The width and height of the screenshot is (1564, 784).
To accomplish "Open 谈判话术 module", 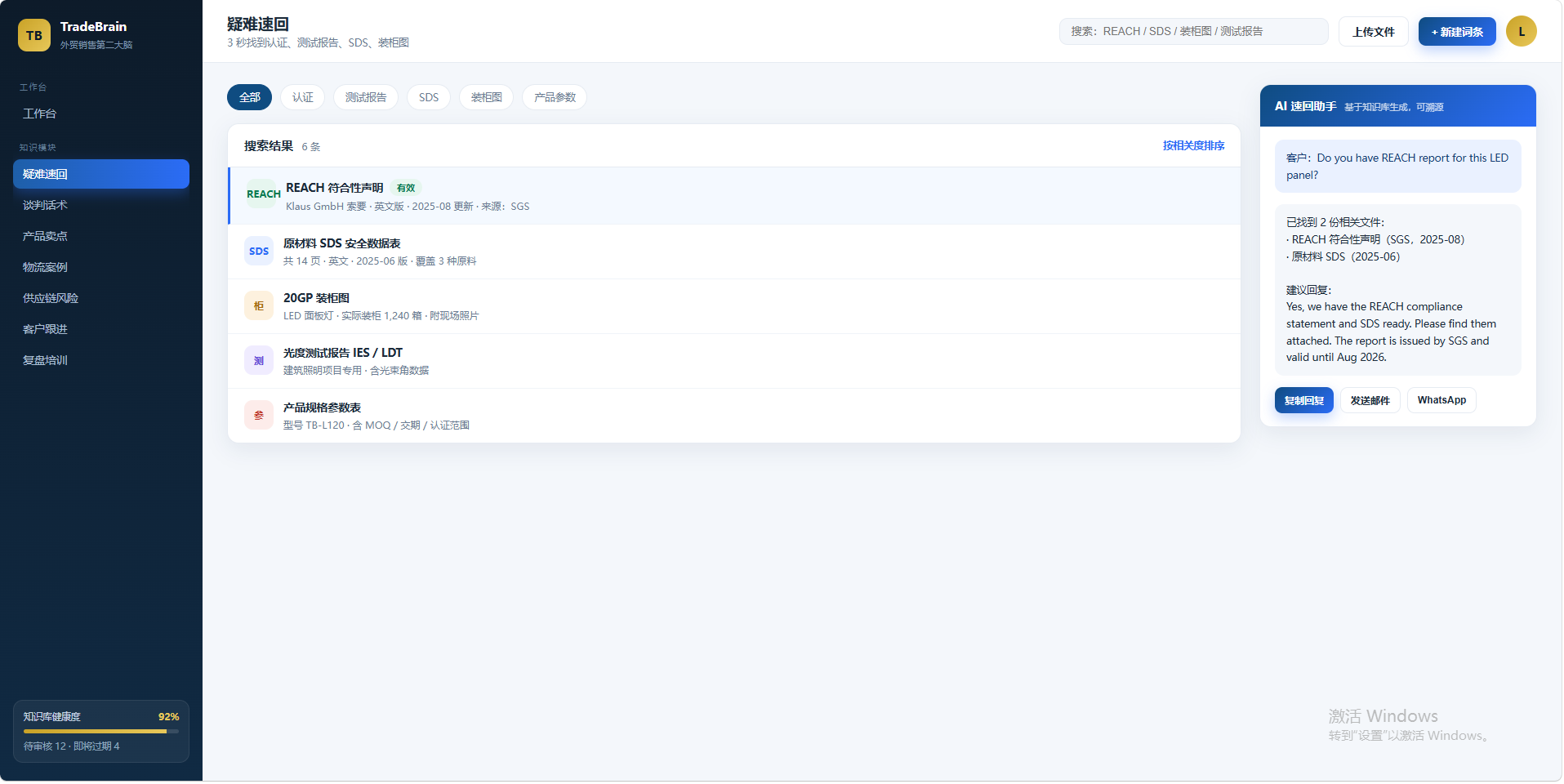I will 101,205.
